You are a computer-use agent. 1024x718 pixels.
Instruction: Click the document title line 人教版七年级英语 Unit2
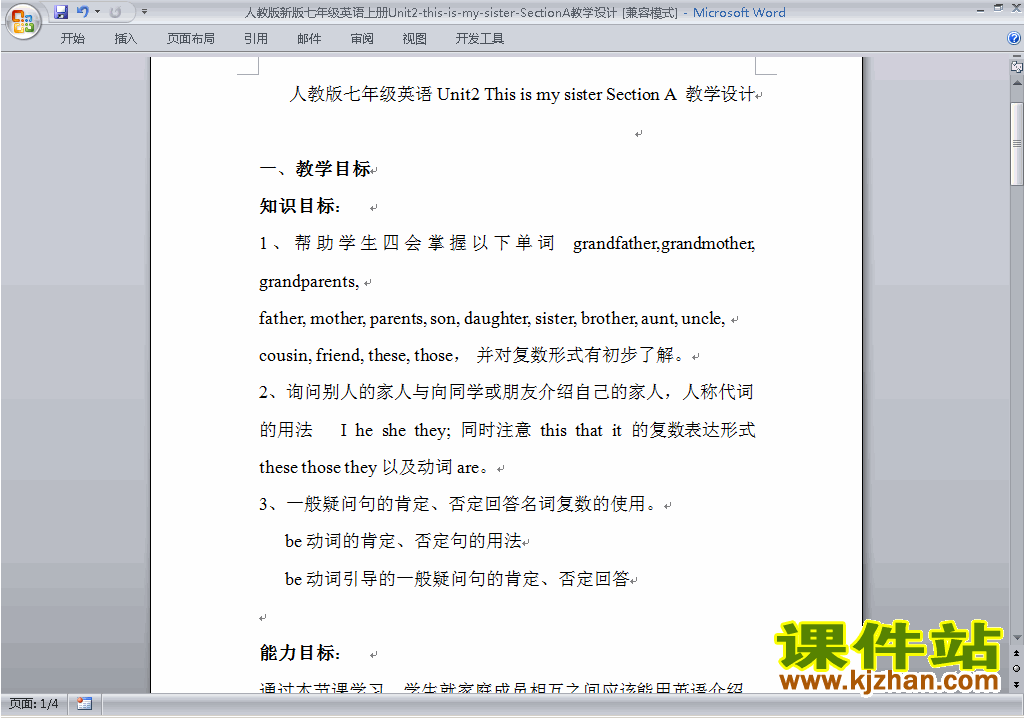tap(522, 95)
